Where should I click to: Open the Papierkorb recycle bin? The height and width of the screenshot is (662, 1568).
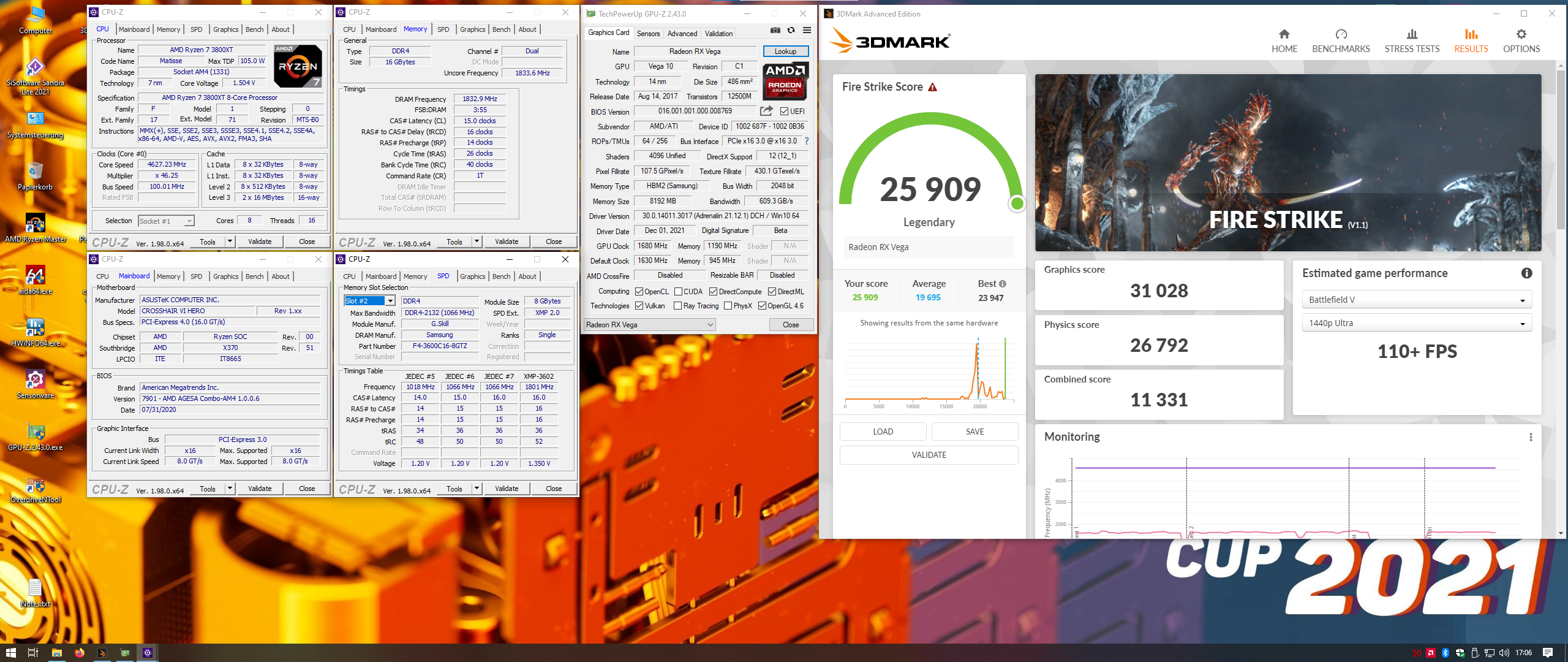point(35,176)
